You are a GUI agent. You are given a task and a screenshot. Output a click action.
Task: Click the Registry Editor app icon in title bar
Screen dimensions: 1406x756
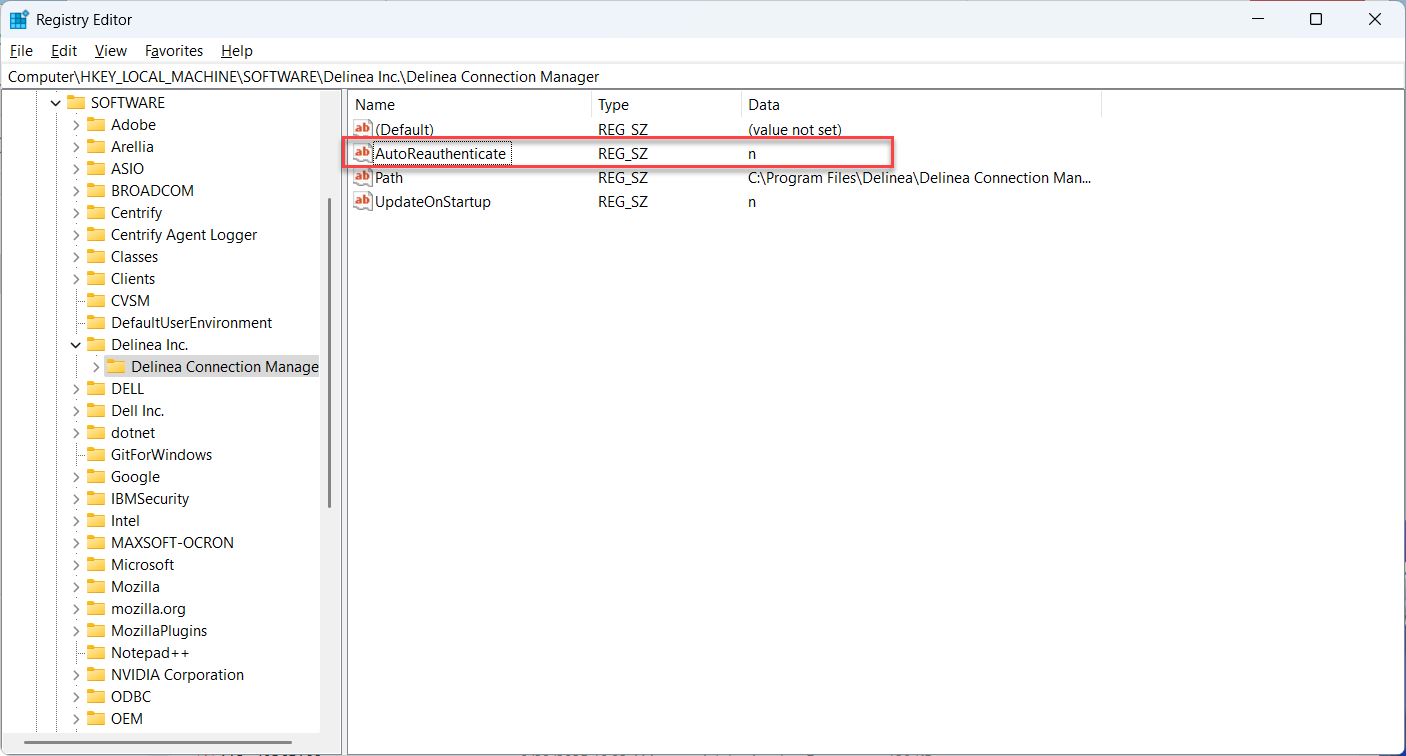[19, 19]
